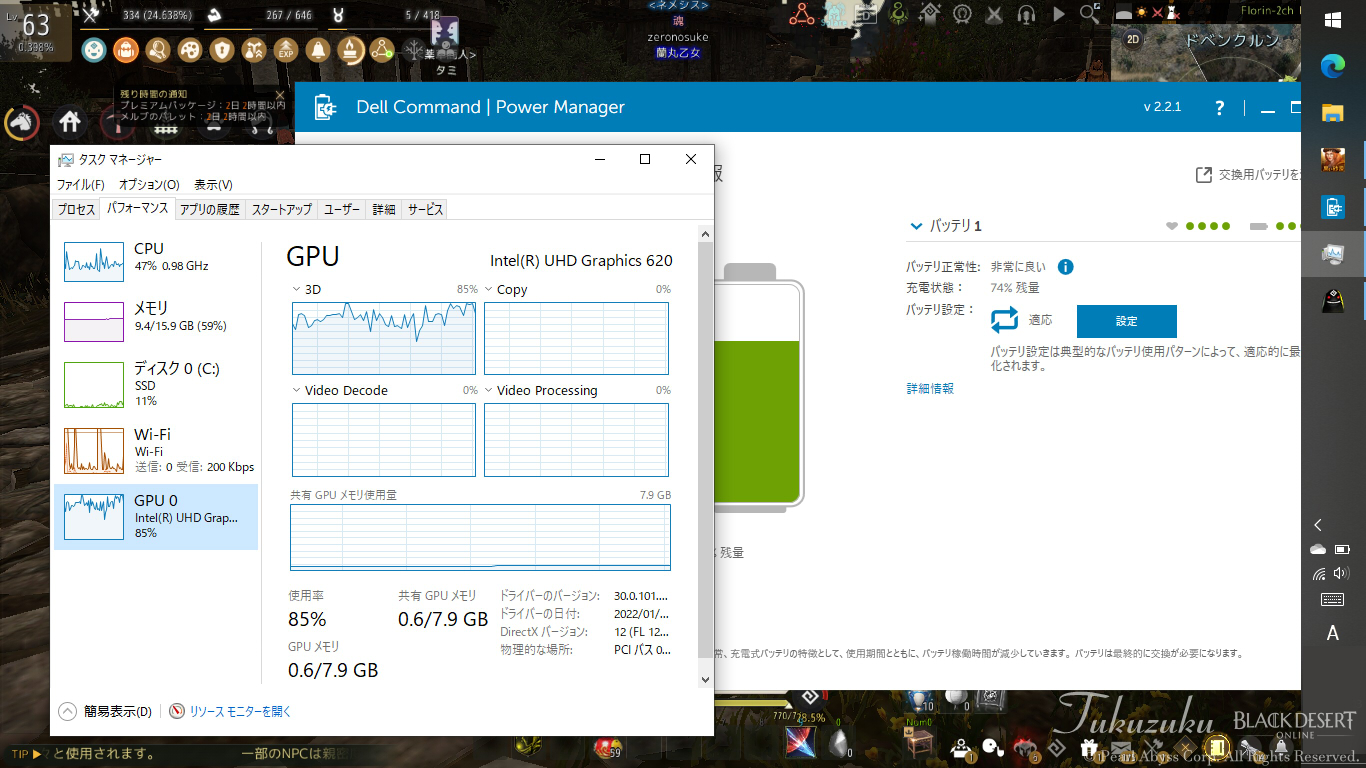
Task: Click the 設定 battery settings button
Action: pos(1127,321)
